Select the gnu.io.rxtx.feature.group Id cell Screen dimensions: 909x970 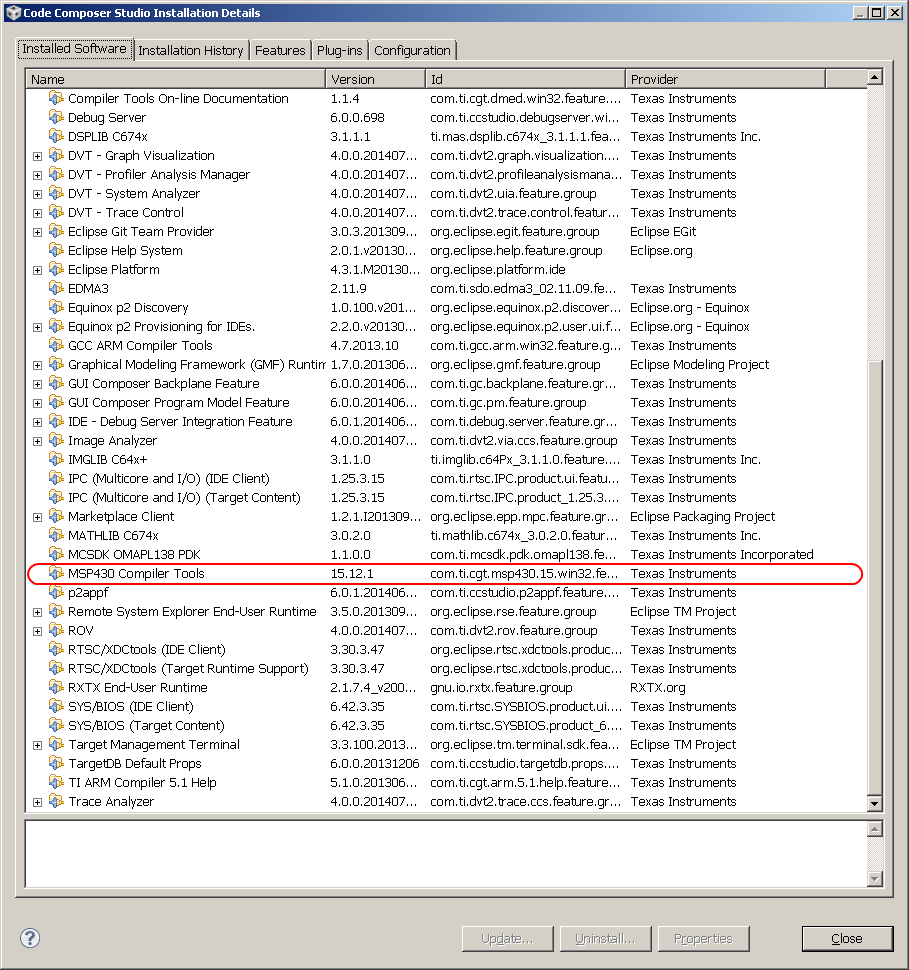click(501, 687)
